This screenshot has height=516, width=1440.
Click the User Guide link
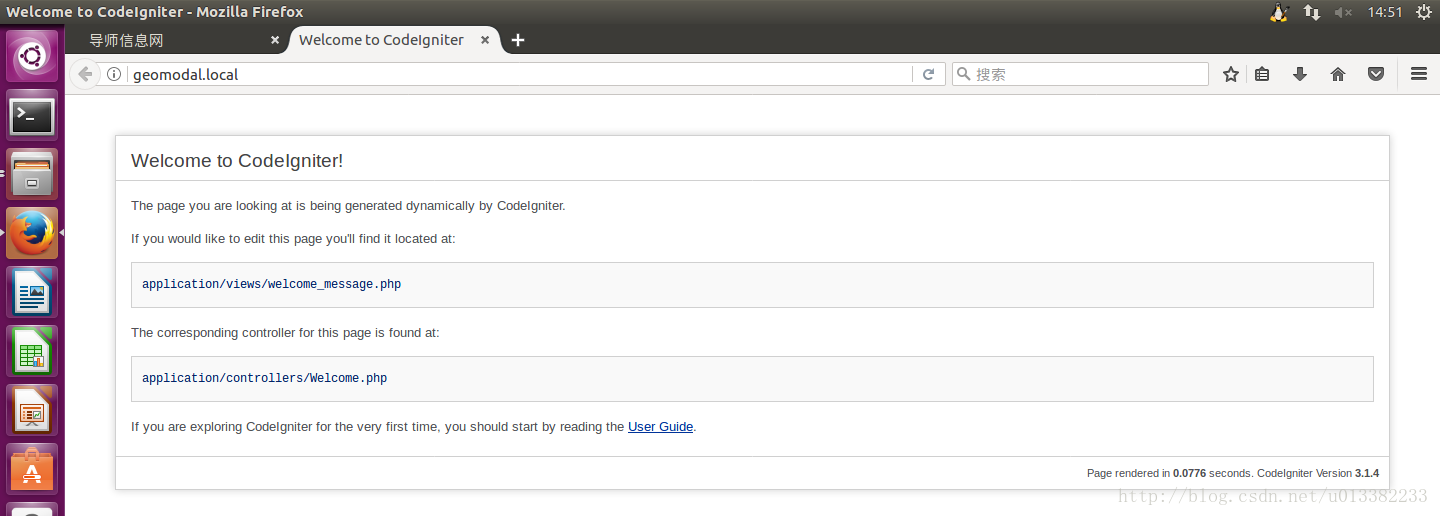660,426
